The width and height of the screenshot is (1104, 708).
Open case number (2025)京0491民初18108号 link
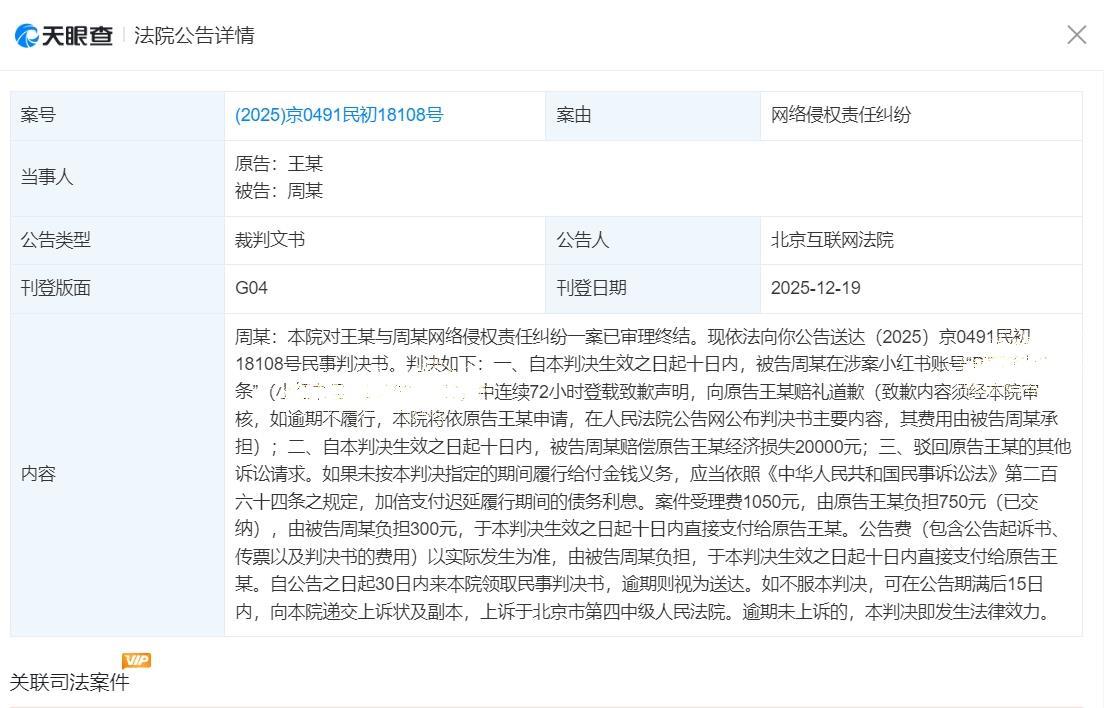338,115
